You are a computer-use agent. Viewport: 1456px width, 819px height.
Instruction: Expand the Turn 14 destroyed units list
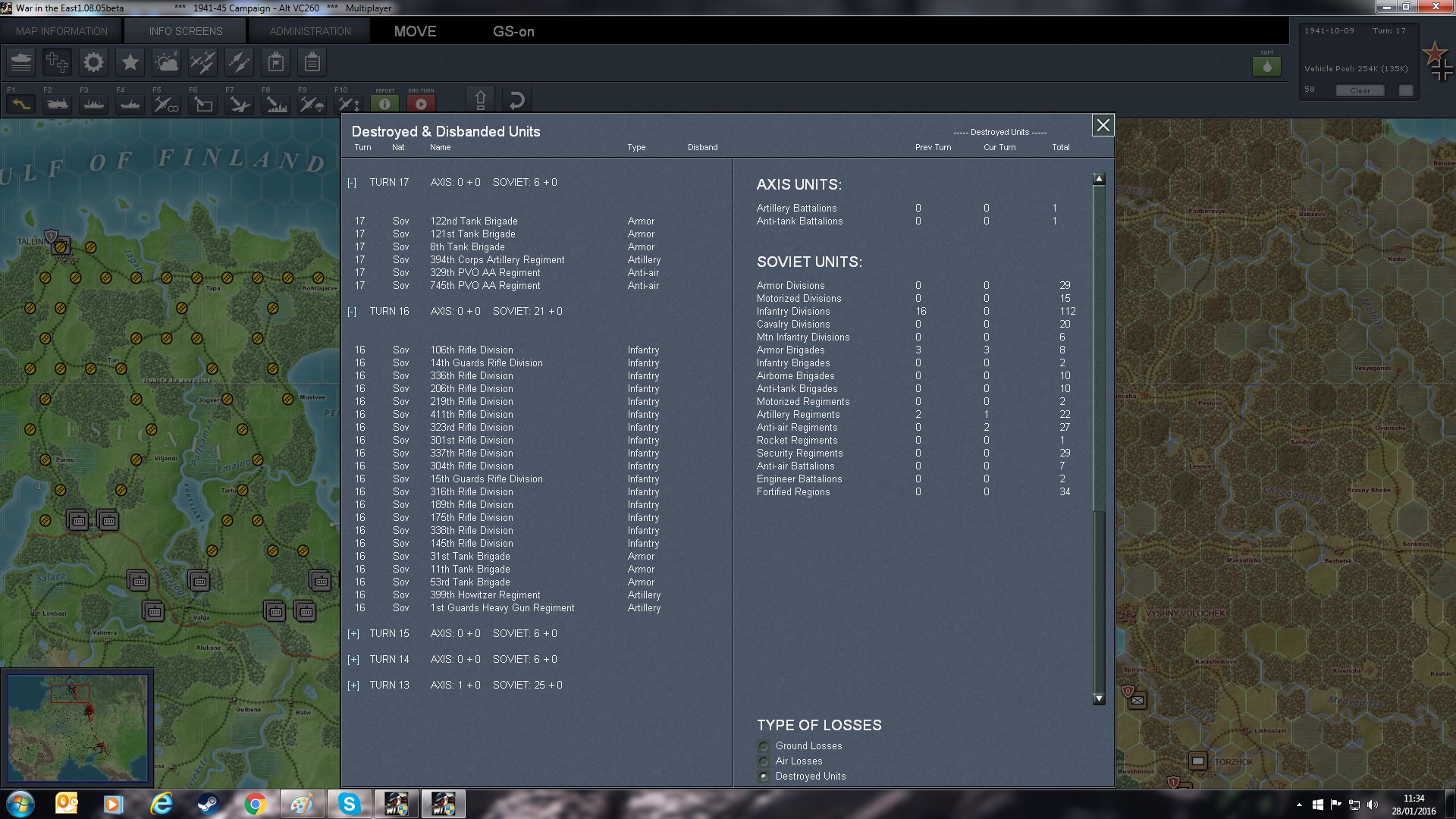point(353,660)
